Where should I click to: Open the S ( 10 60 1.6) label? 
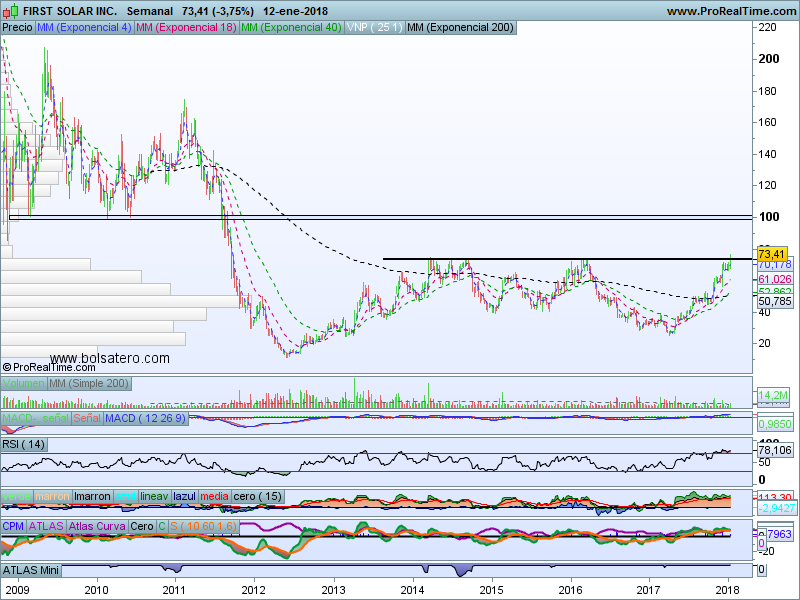coord(204,526)
